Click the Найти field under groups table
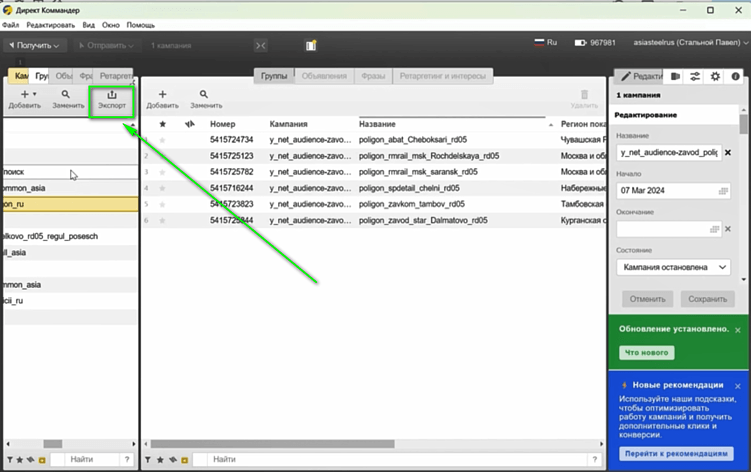Image resolution: width=751 pixels, height=472 pixels. tap(397, 460)
